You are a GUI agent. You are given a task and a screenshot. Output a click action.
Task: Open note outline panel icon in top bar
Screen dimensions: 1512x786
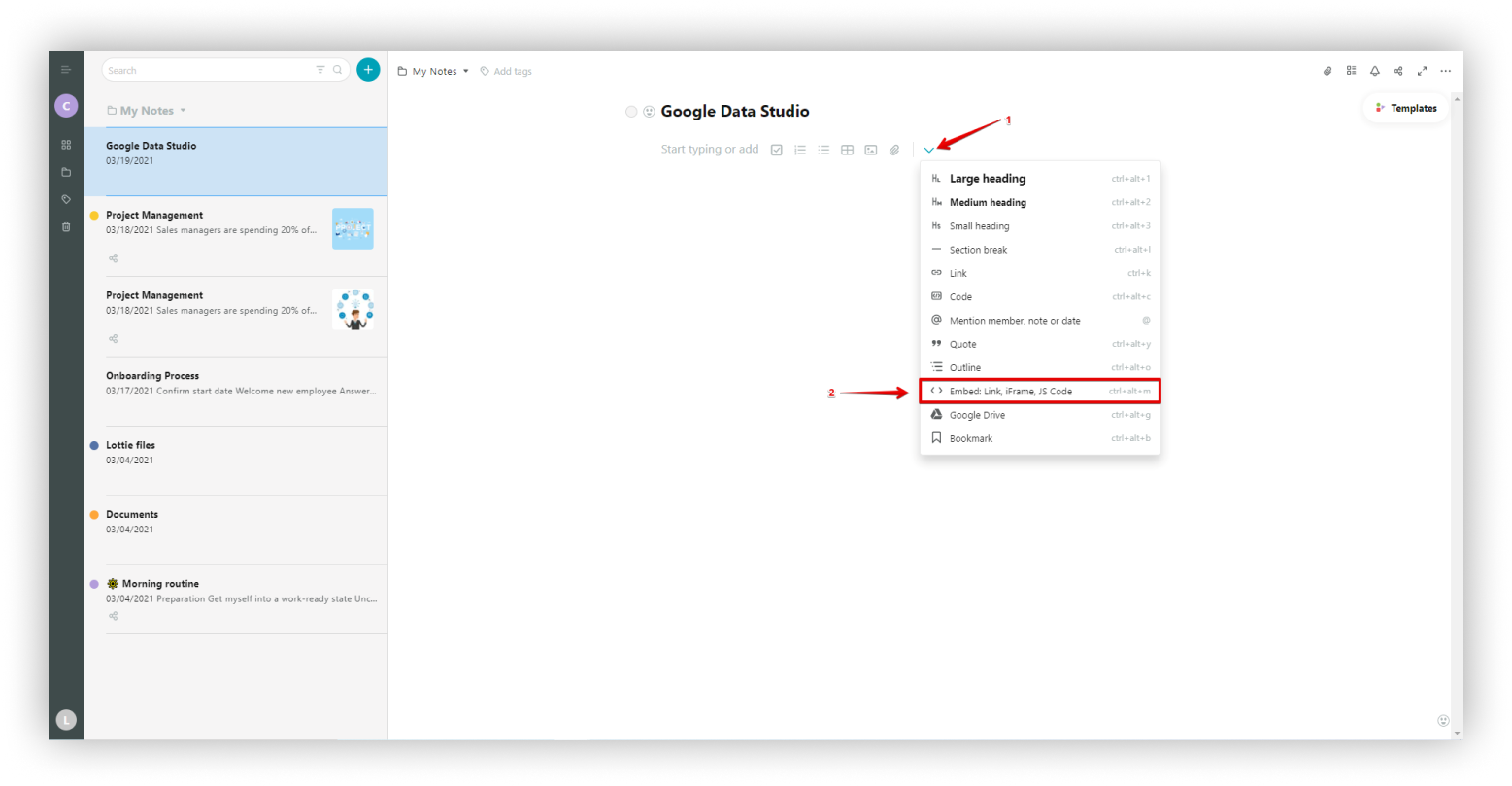pos(1351,71)
